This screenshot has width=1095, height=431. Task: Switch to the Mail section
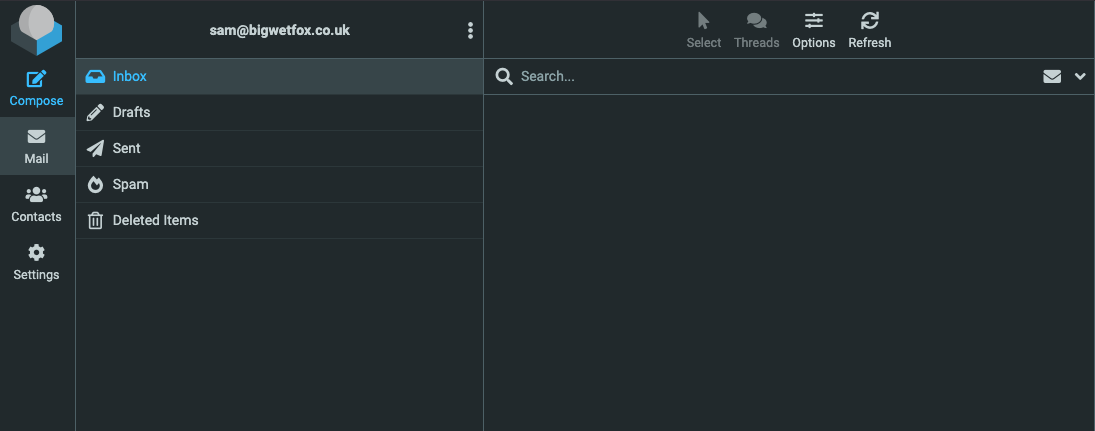click(36, 146)
